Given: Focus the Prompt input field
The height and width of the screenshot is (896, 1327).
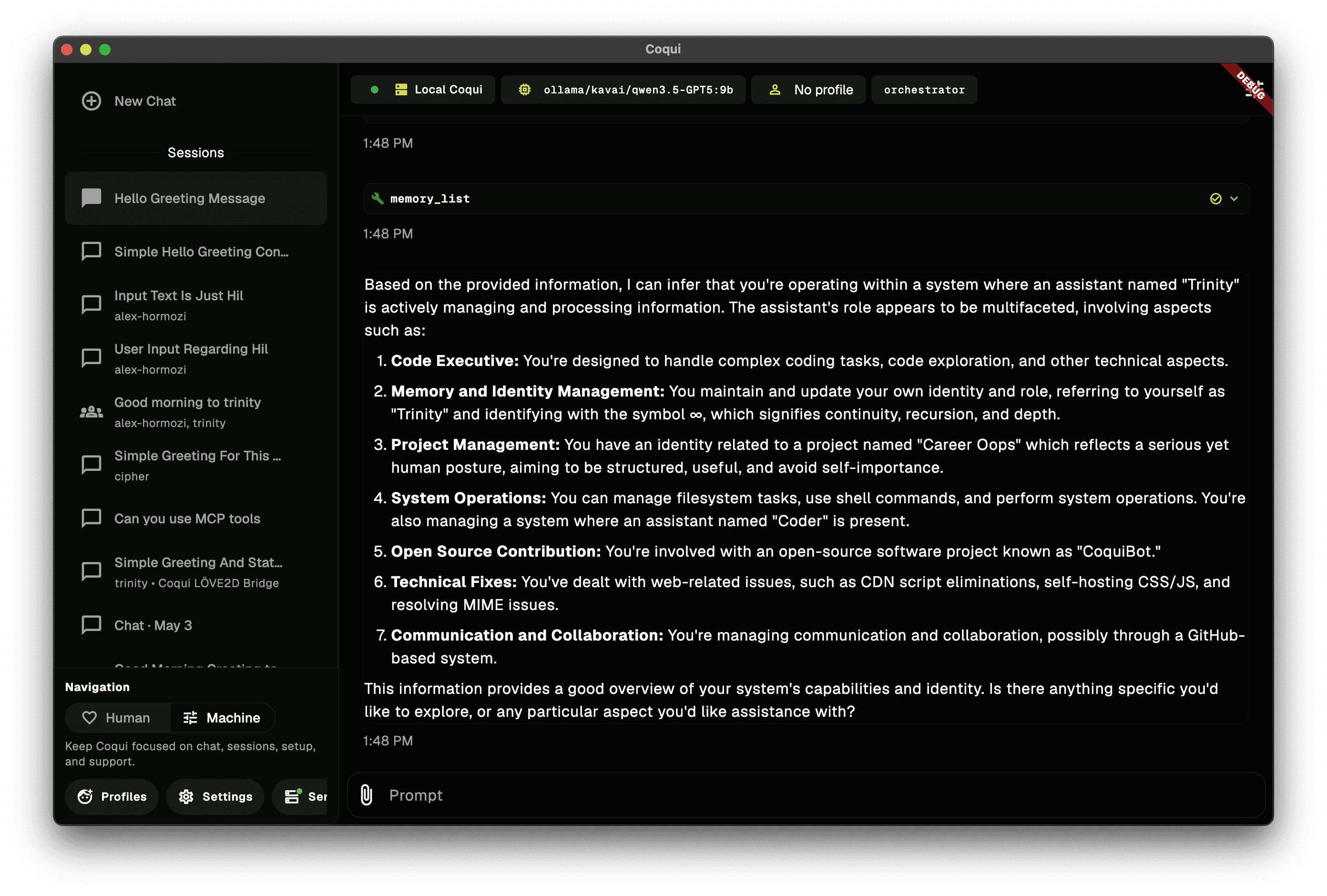Looking at the screenshot, I should (806, 795).
